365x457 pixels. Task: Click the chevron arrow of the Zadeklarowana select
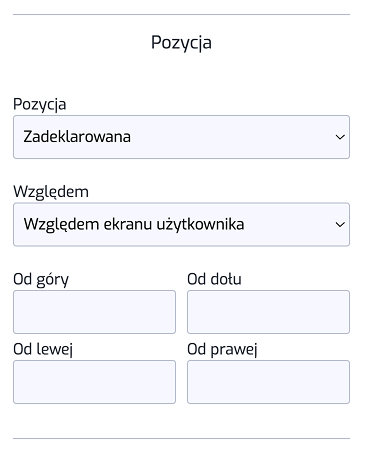pos(340,137)
